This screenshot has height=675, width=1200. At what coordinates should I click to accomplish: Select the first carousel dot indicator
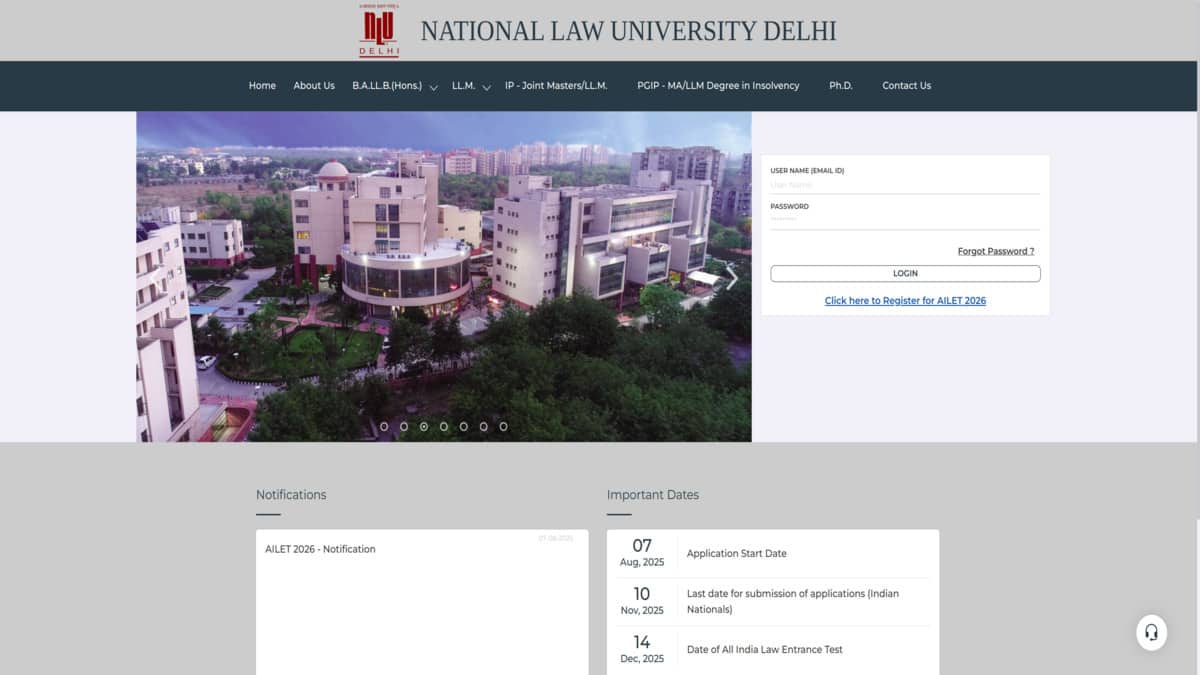click(x=384, y=426)
